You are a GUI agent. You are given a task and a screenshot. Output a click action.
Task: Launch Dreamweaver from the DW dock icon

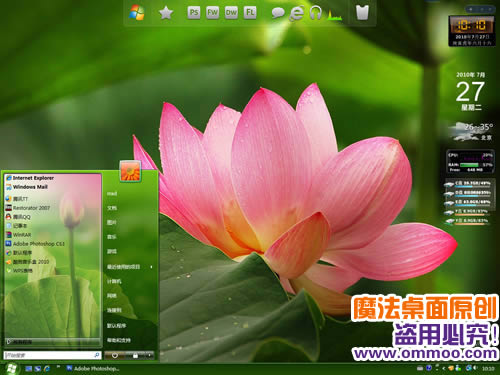tap(231, 13)
